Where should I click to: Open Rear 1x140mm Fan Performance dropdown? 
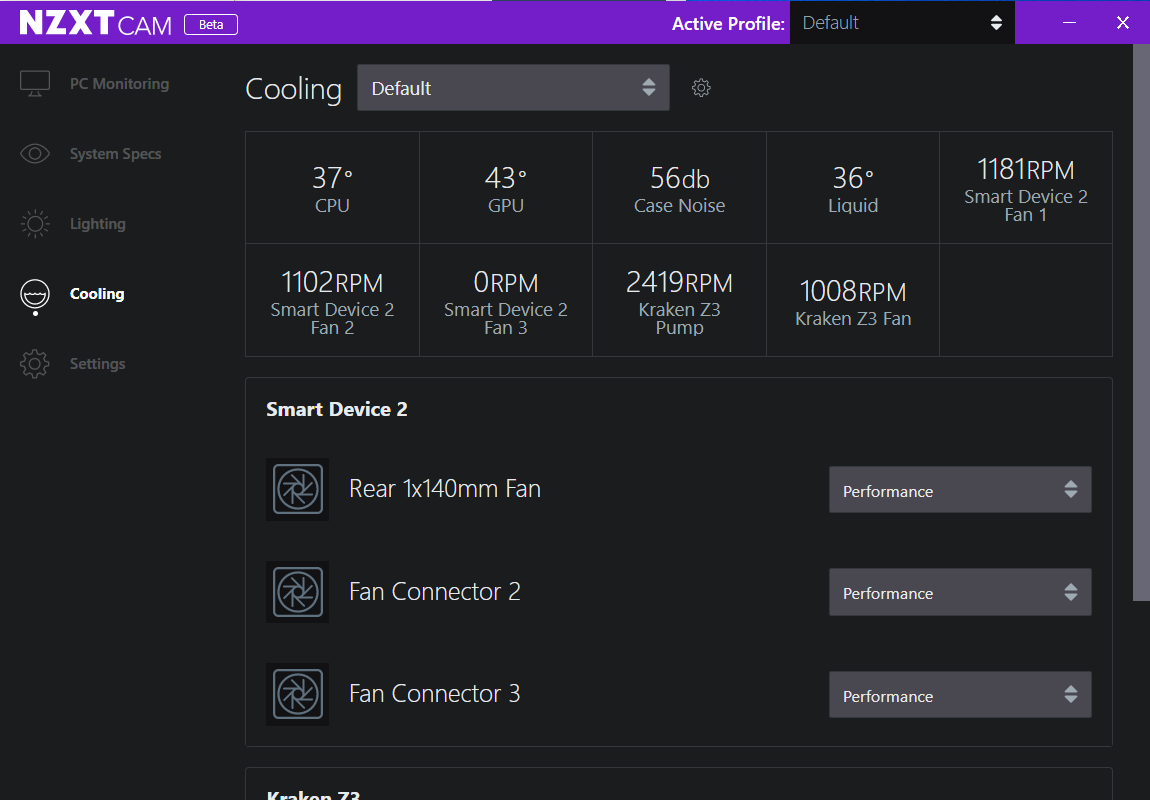(960, 490)
